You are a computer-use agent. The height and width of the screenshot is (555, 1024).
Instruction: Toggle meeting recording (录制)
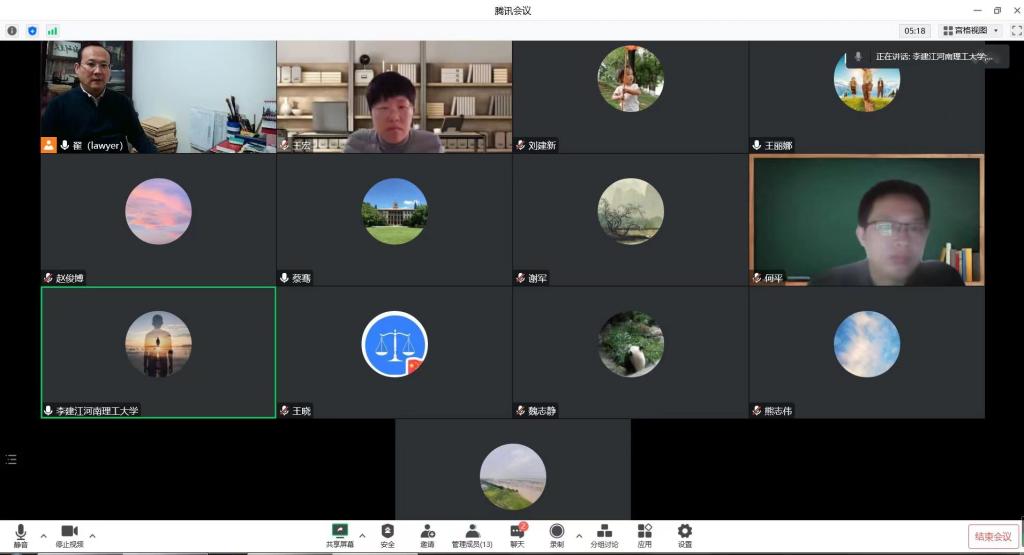(x=556, y=535)
